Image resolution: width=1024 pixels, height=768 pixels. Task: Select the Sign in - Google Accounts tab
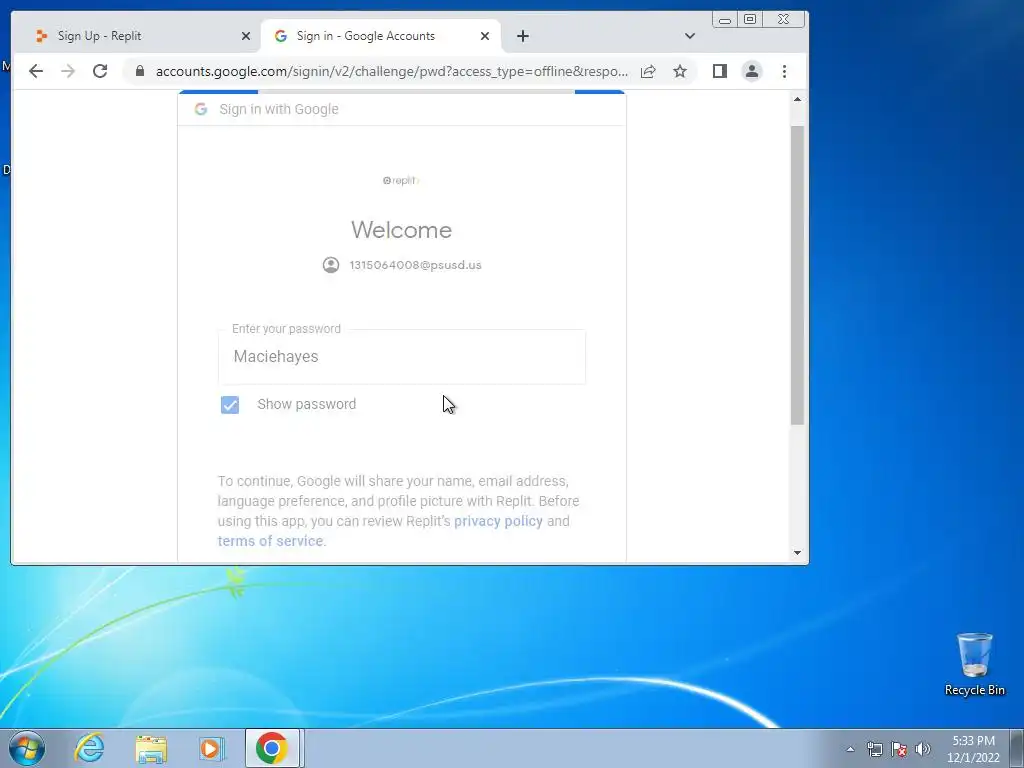381,36
